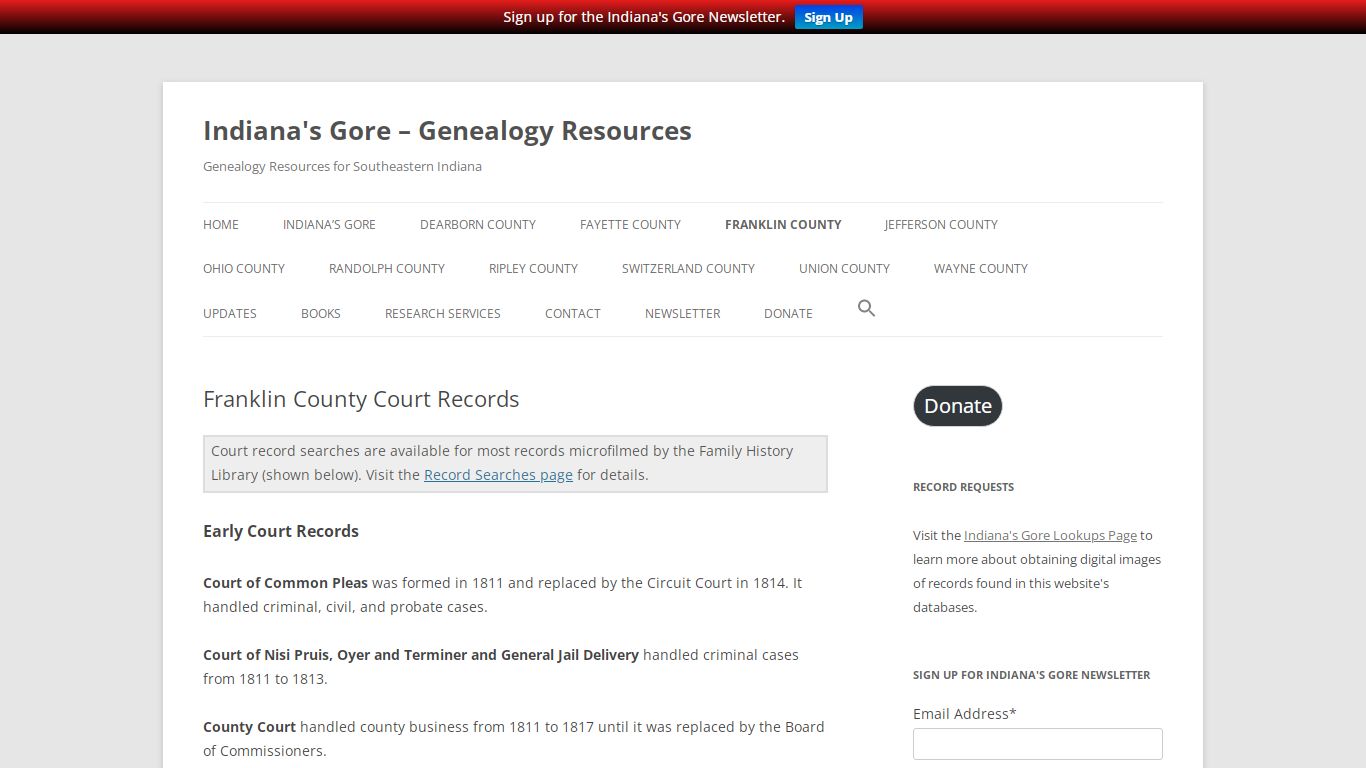
Task: Open RESEARCH SERVICES menu item
Action: pyautogui.click(x=443, y=314)
